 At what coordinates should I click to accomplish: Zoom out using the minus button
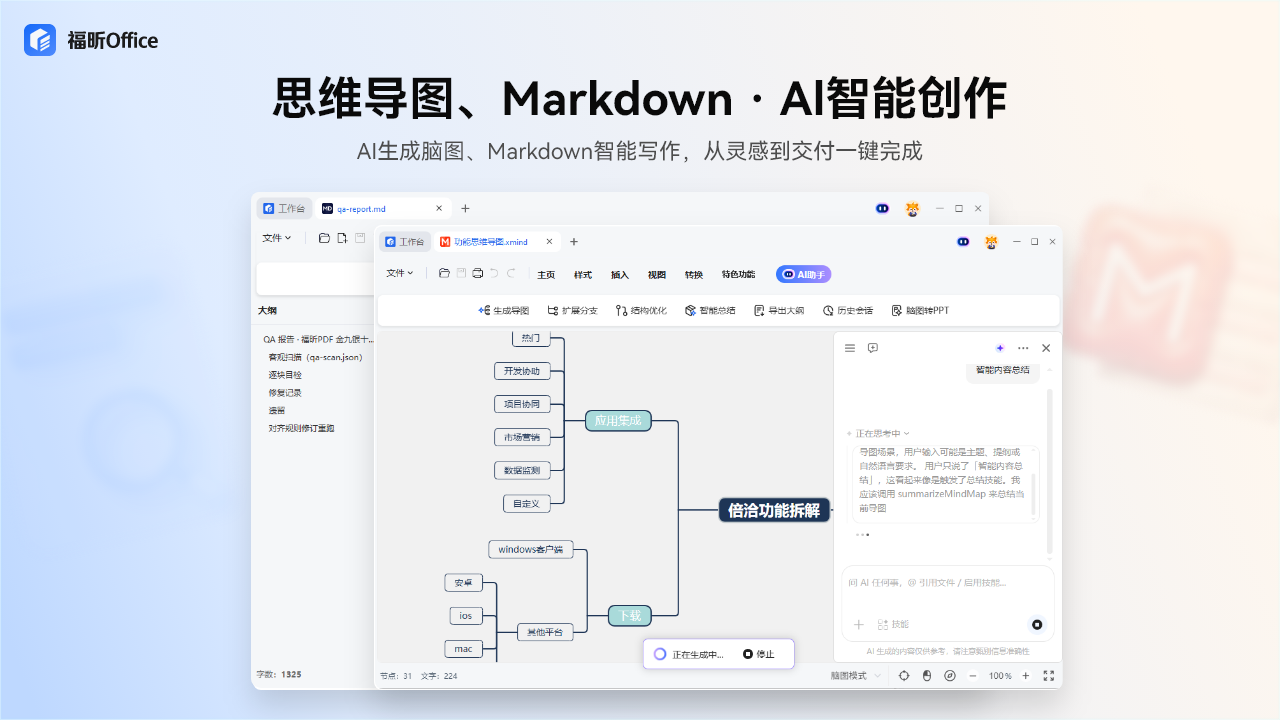973,676
